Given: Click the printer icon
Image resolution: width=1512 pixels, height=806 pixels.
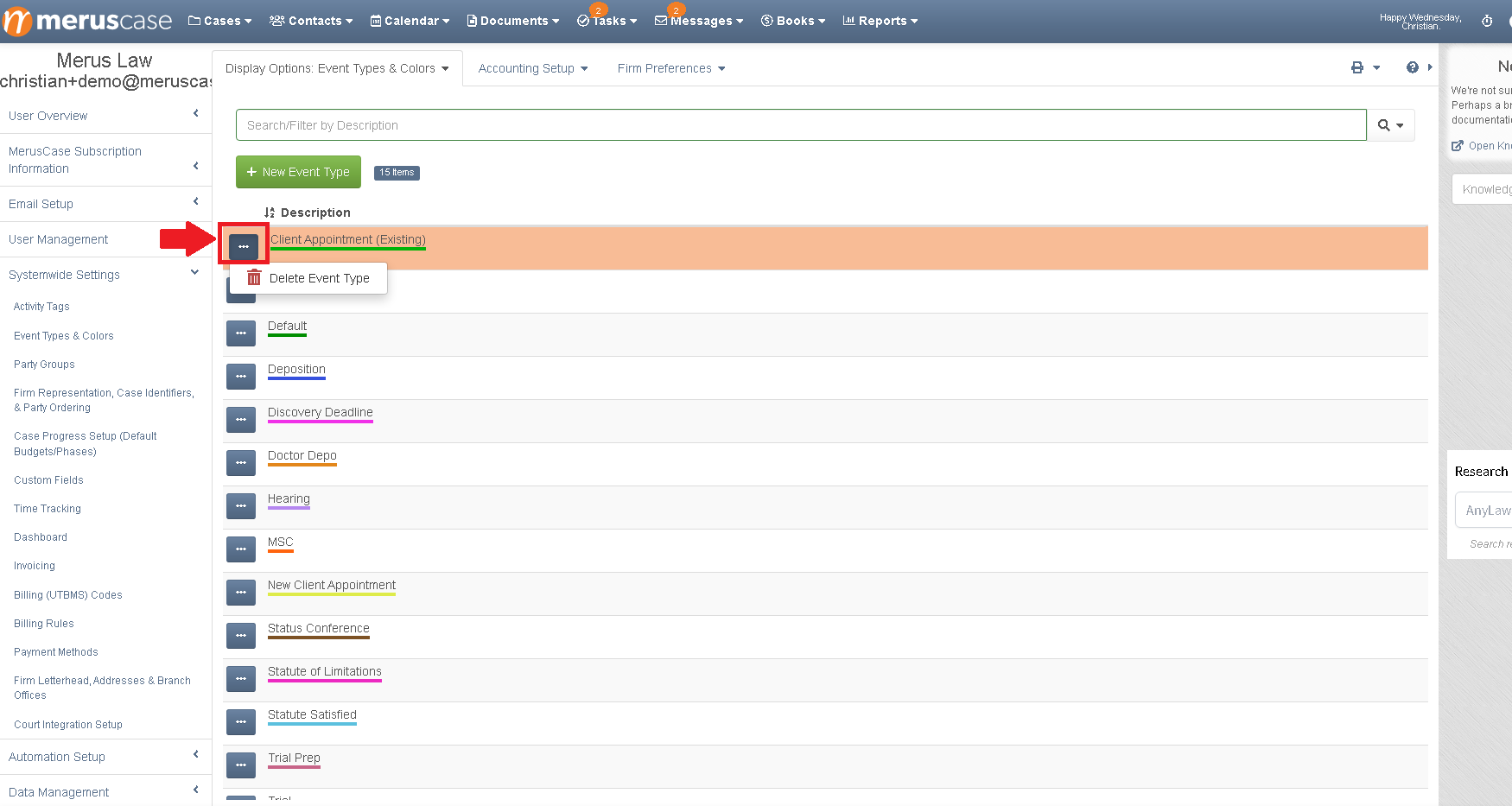Looking at the screenshot, I should tap(1357, 67).
